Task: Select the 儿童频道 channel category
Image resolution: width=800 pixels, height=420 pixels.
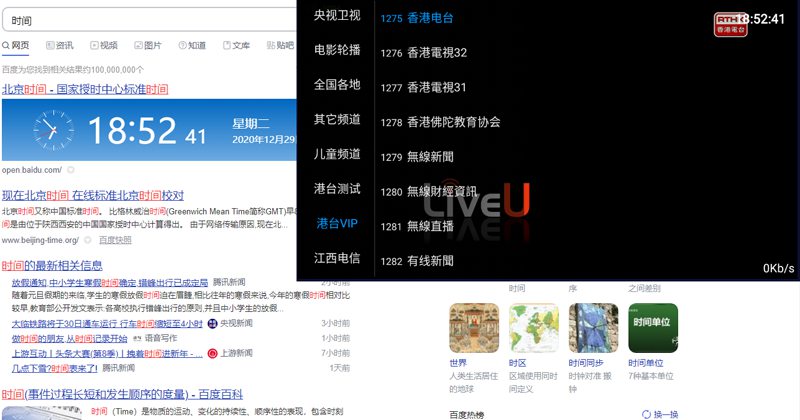Action: click(336, 154)
